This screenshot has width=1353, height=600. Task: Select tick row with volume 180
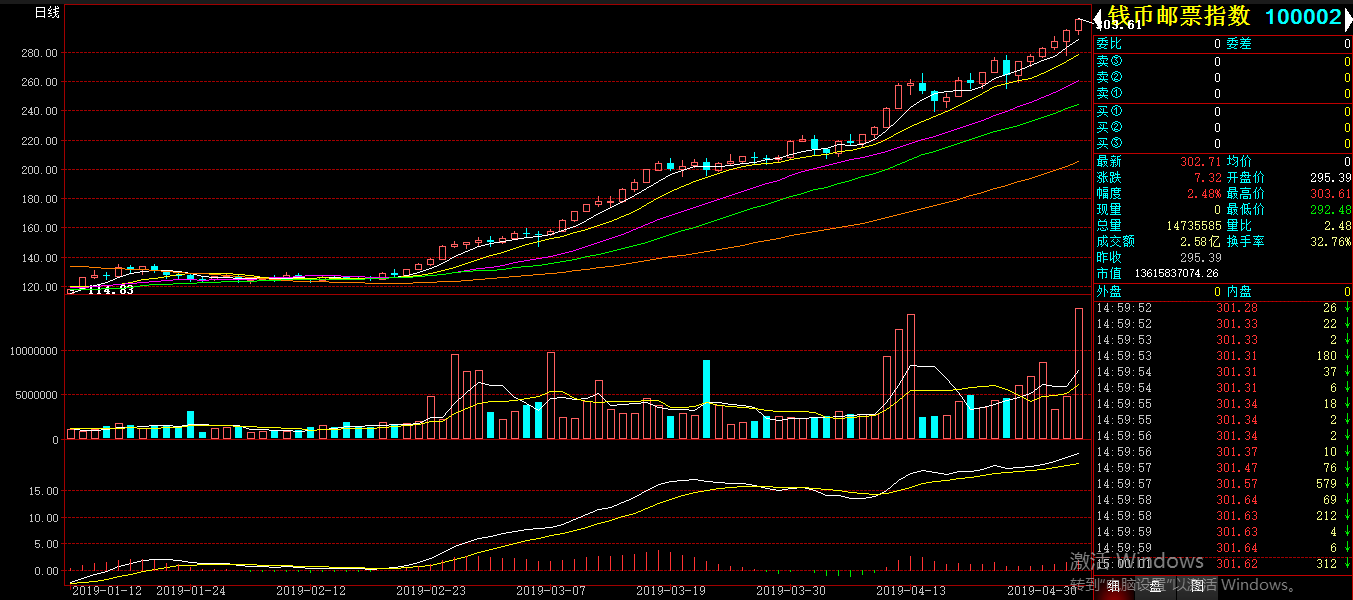(1223, 356)
